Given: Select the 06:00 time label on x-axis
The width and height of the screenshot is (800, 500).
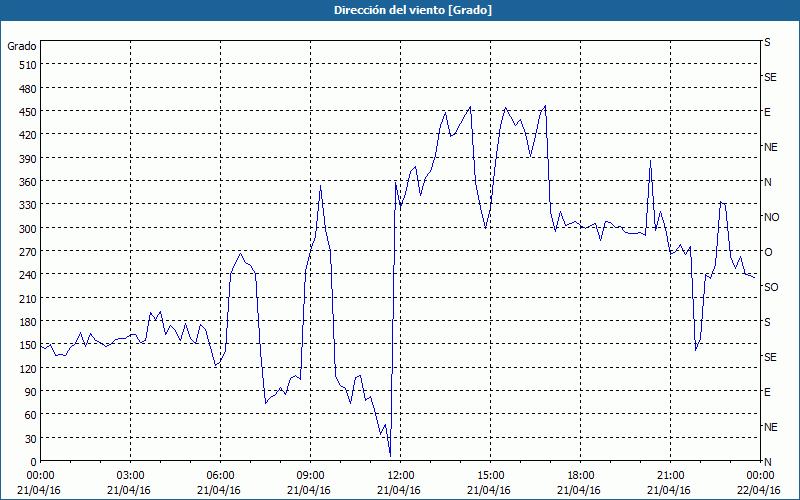Looking at the screenshot, I should coord(220,476).
